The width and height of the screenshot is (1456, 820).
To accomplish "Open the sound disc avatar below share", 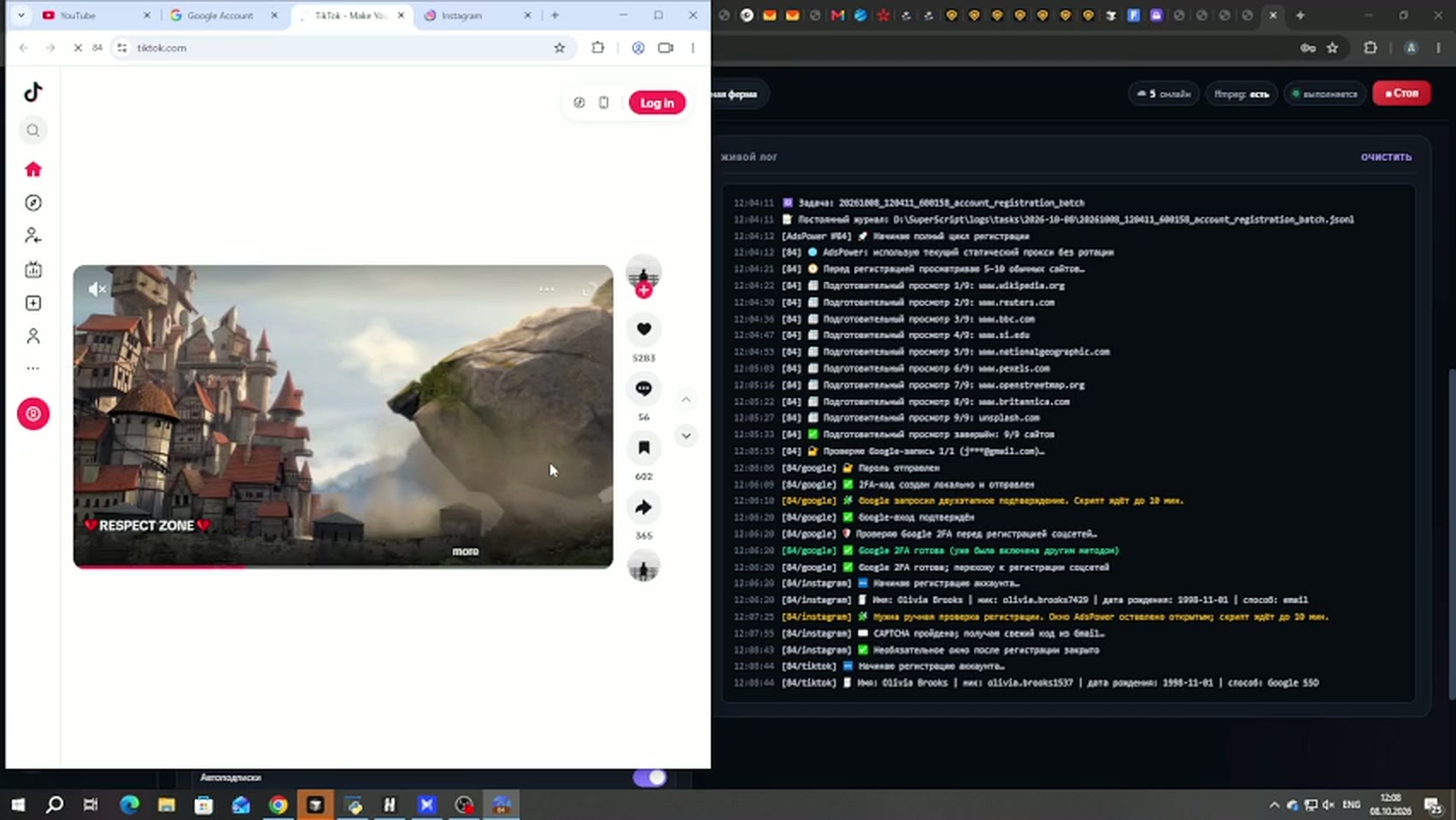I will 643,566.
